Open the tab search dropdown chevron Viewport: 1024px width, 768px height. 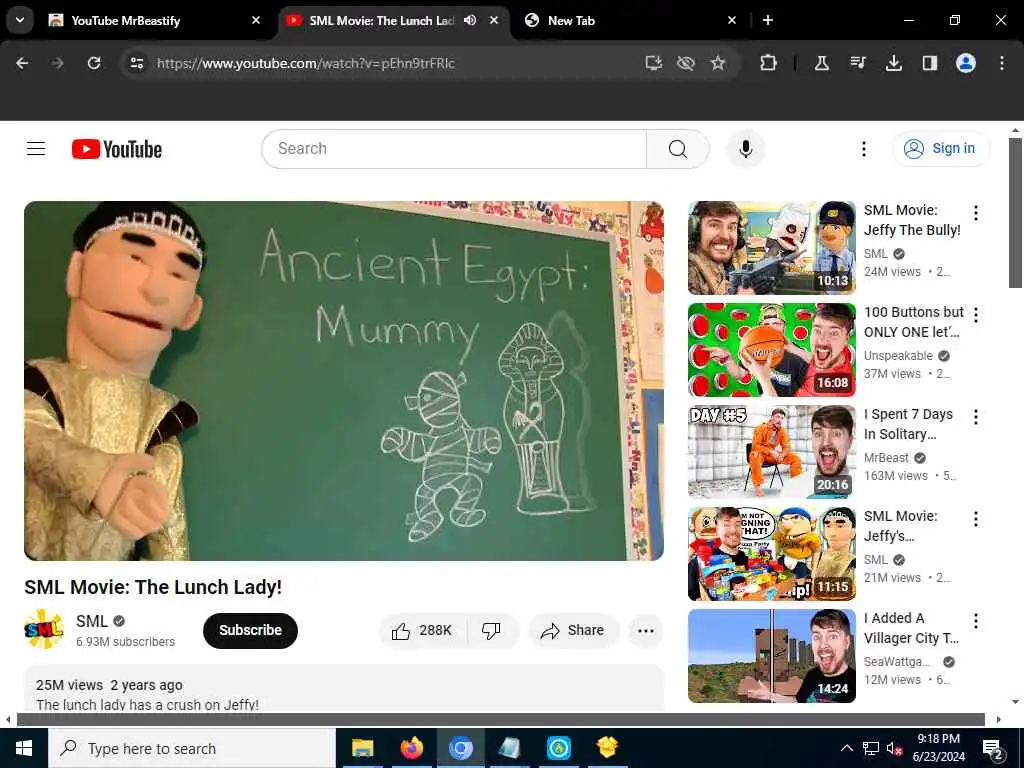[x=20, y=20]
